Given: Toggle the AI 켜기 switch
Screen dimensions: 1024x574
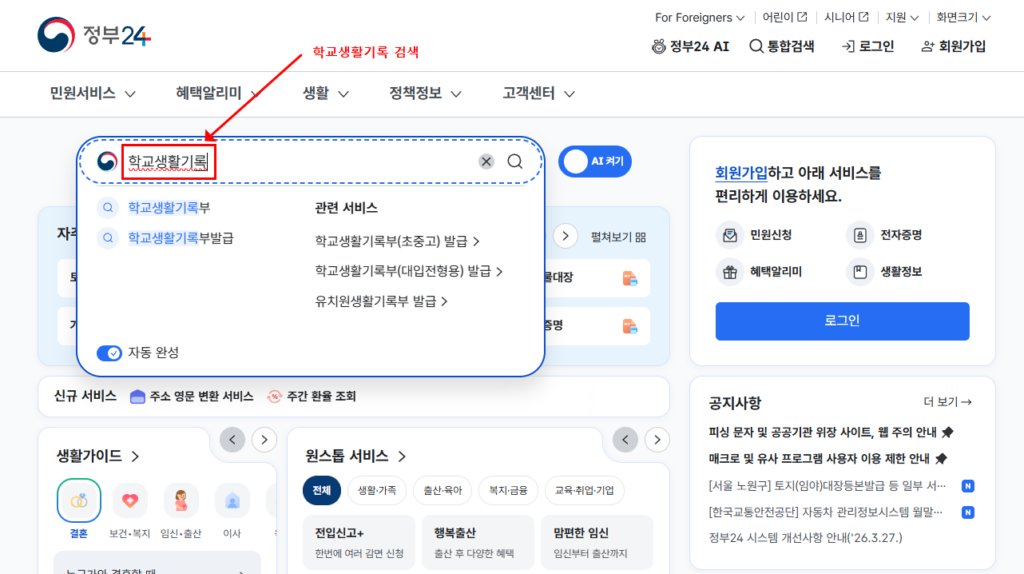Looking at the screenshot, I should point(594,161).
